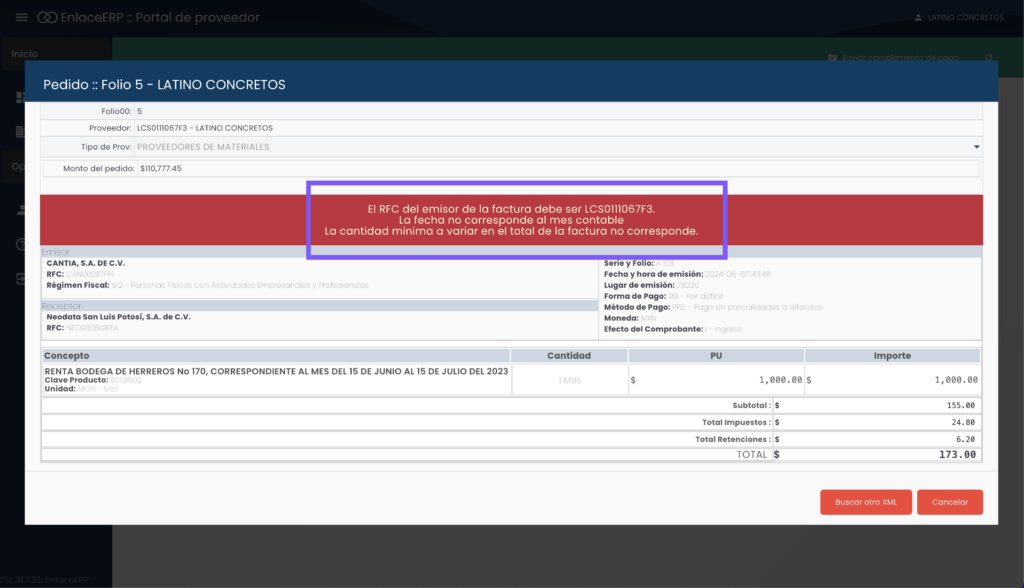Click the Efecto del Comprobante line
The height and width of the screenshot is (588, 1024).
673,329
